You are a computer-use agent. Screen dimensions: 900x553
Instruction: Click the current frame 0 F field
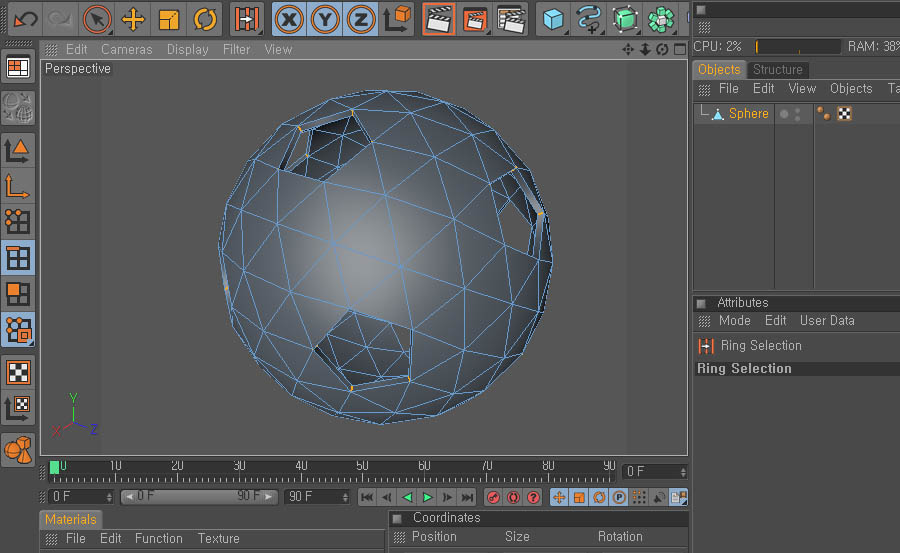654,471
